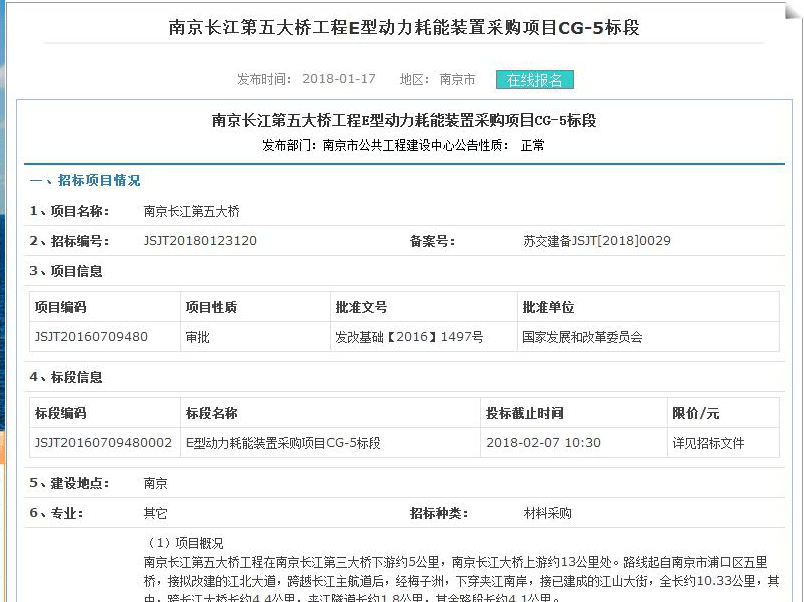Click the 在线报名 button
The width and height of the screenshot is (804, 602).
[534, 80]
